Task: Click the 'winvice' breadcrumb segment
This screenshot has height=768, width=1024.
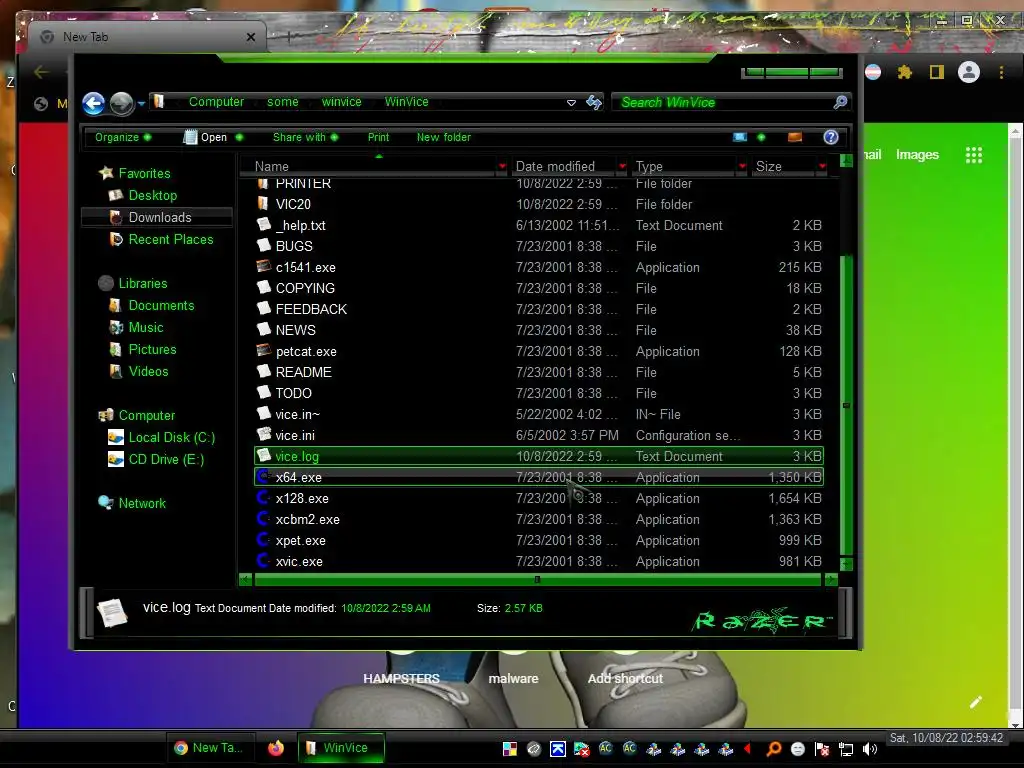Action: pyautogui.click(x=341, y=102)
